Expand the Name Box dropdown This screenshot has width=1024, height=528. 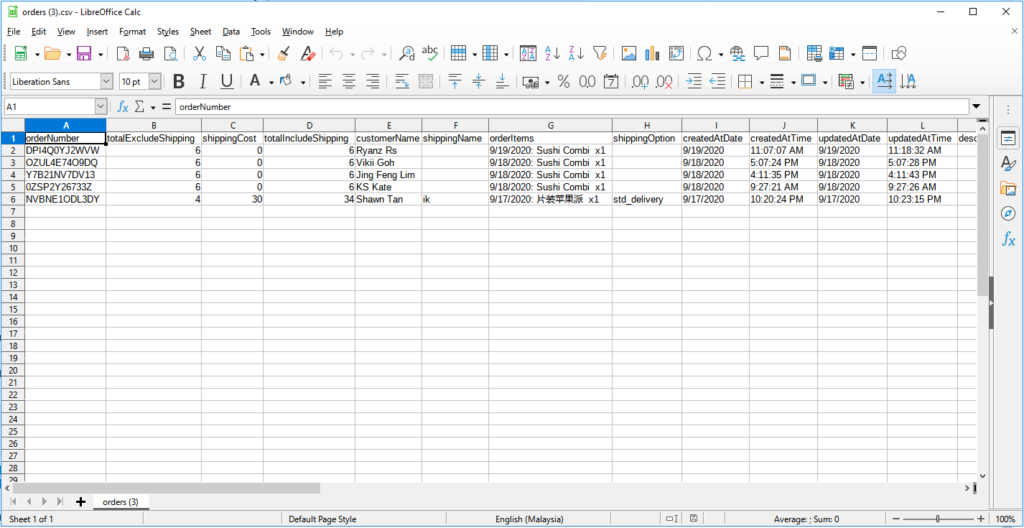click(x=101, y=107)
